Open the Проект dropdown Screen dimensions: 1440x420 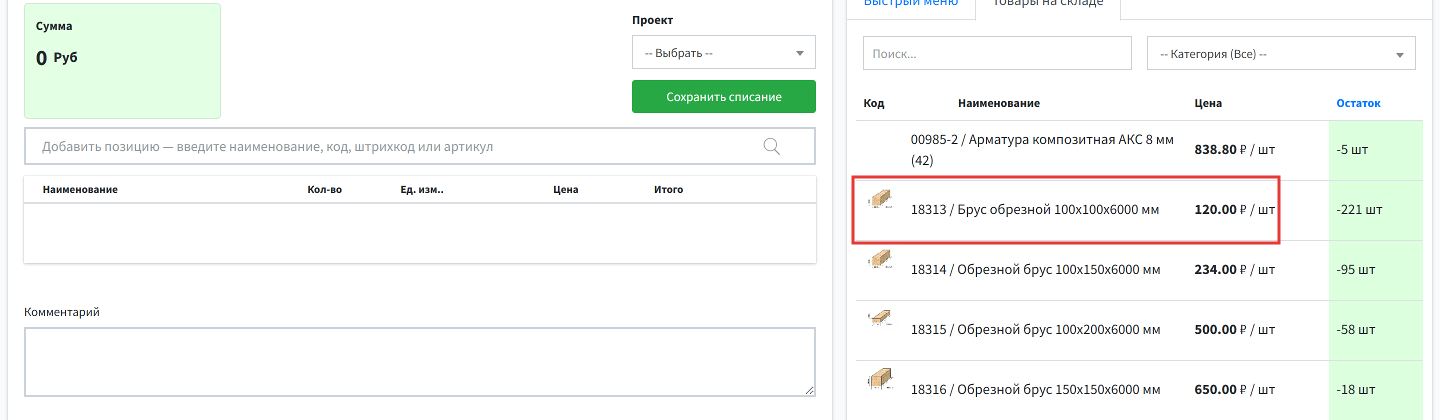[724, 53]
